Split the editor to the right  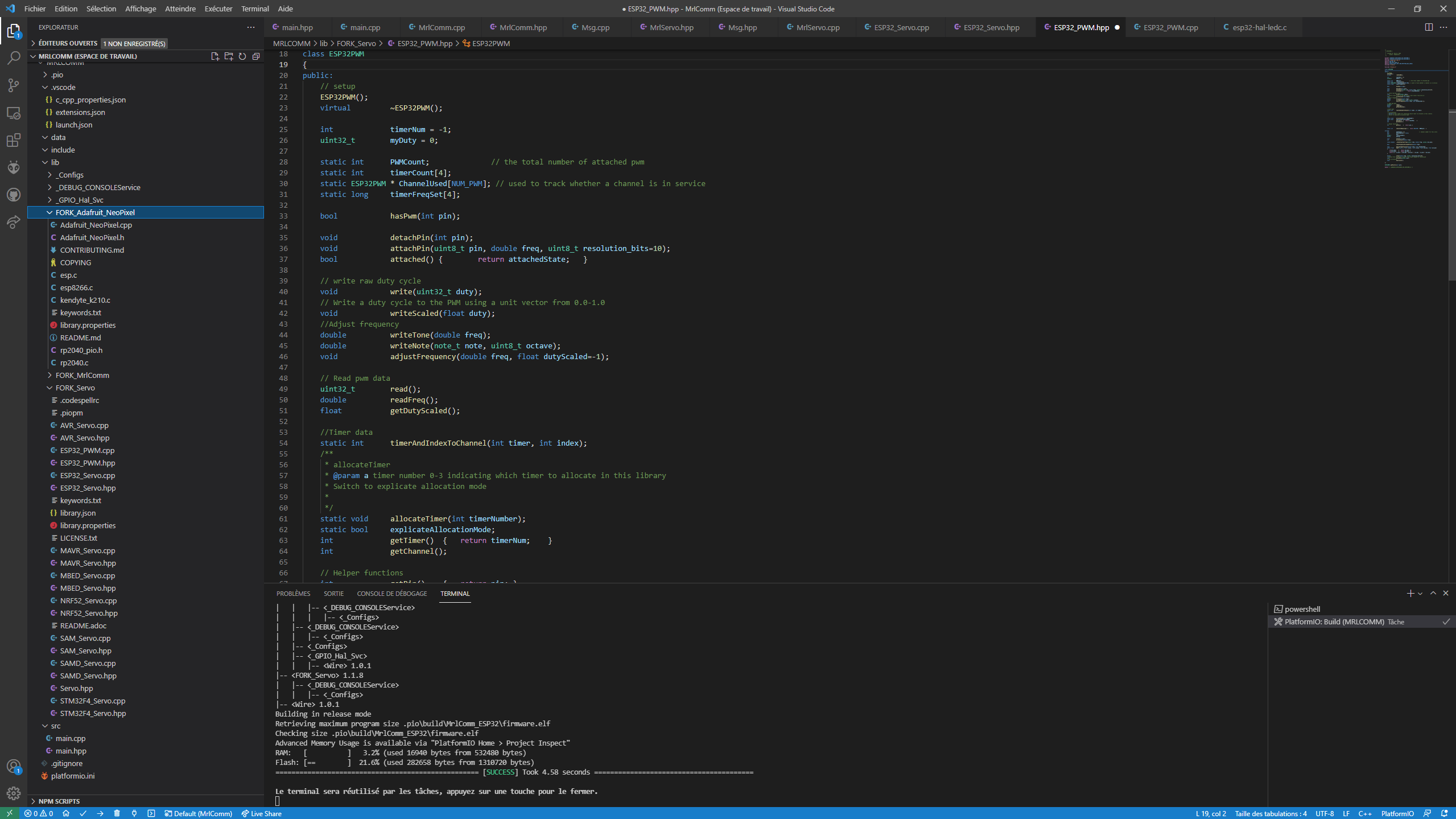tap(1429, 27)
